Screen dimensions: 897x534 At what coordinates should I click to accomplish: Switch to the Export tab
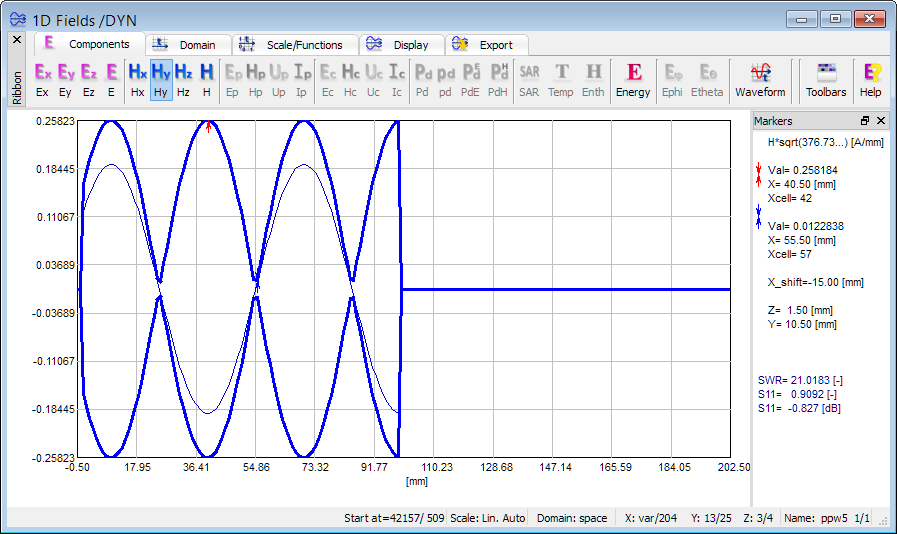click(485, 45)
